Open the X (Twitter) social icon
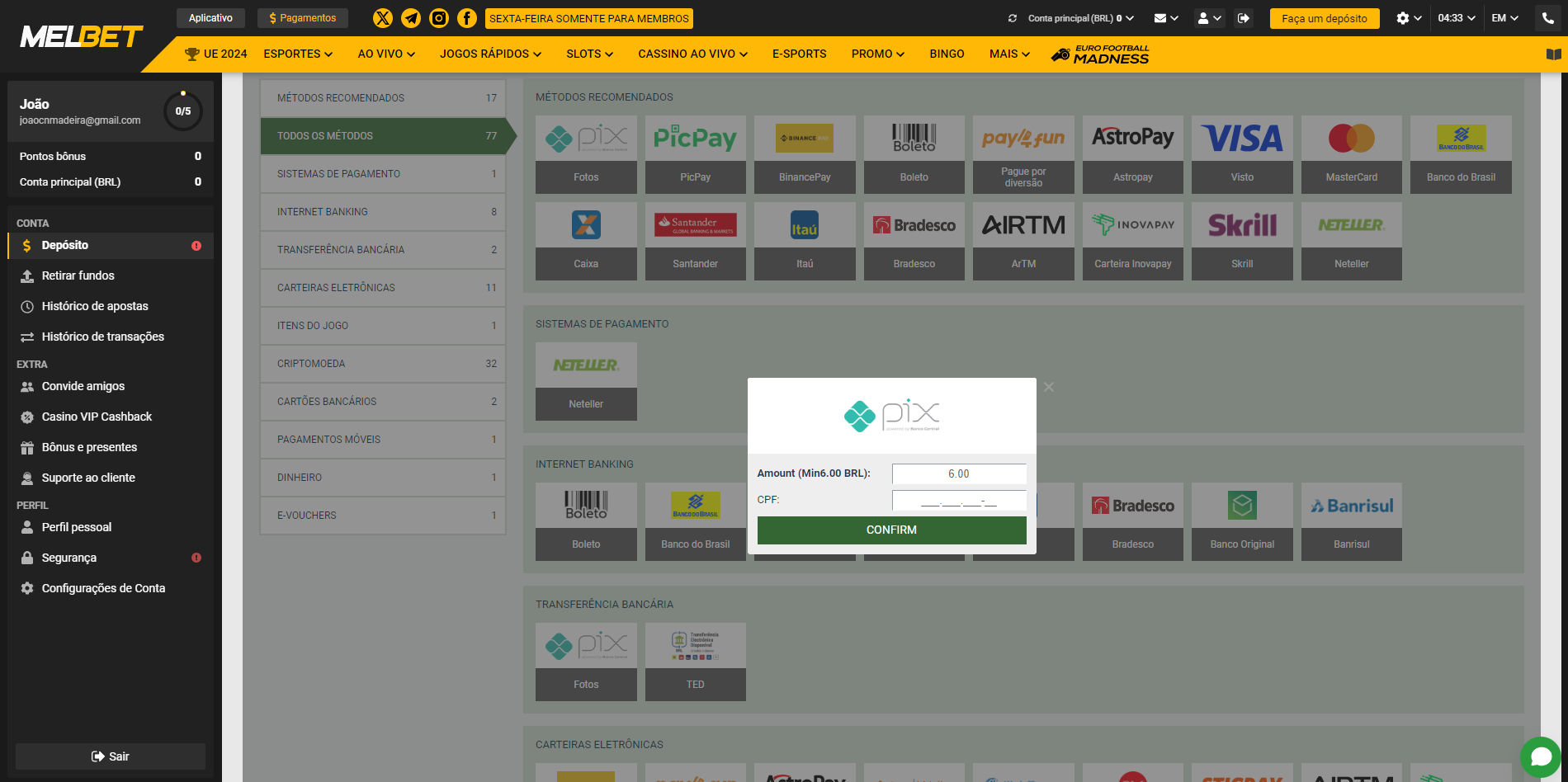This screenshot has height=782, width=1568. click(x=383, y=18)
